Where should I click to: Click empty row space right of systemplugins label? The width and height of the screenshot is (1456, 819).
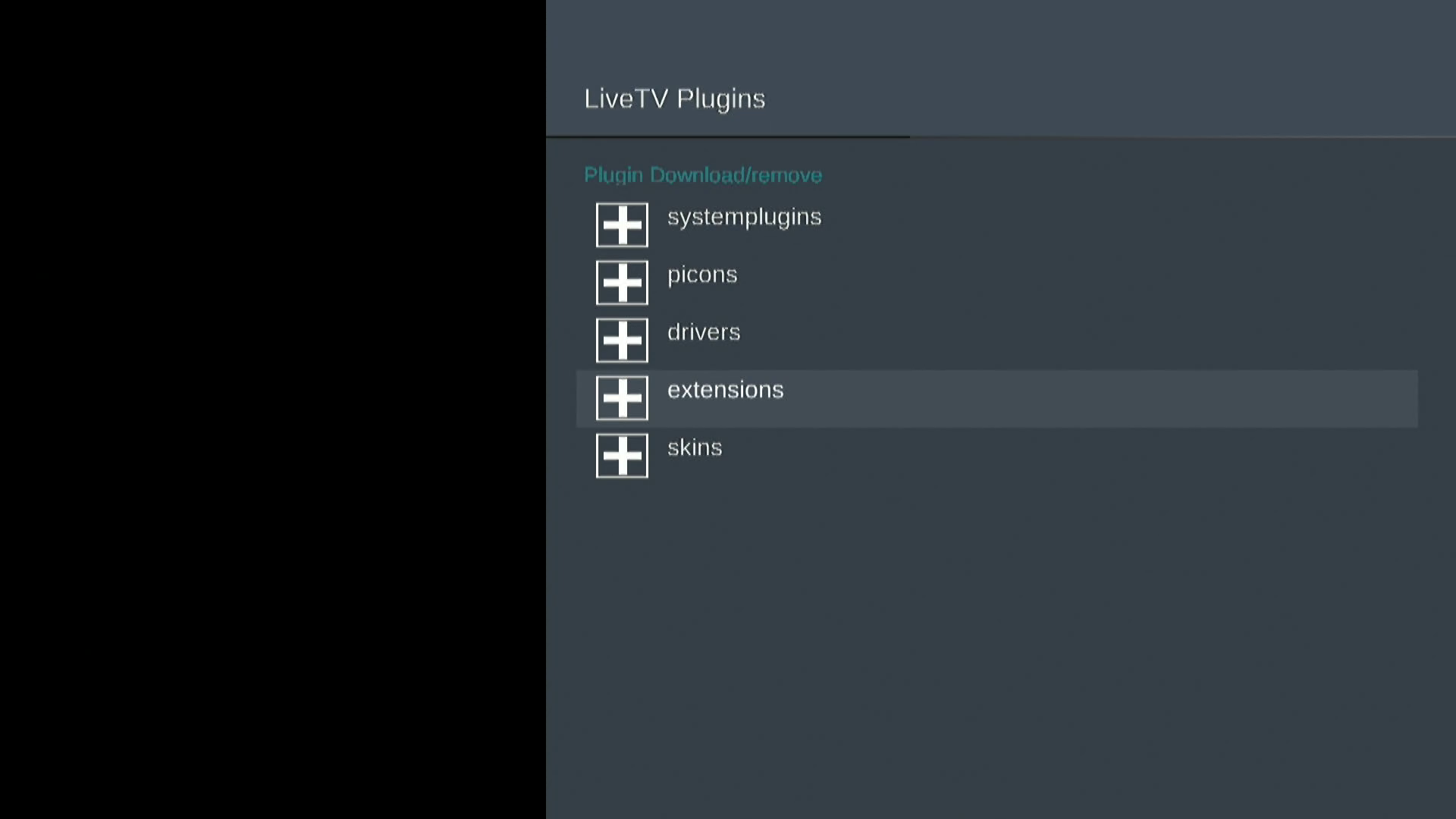1137,224
